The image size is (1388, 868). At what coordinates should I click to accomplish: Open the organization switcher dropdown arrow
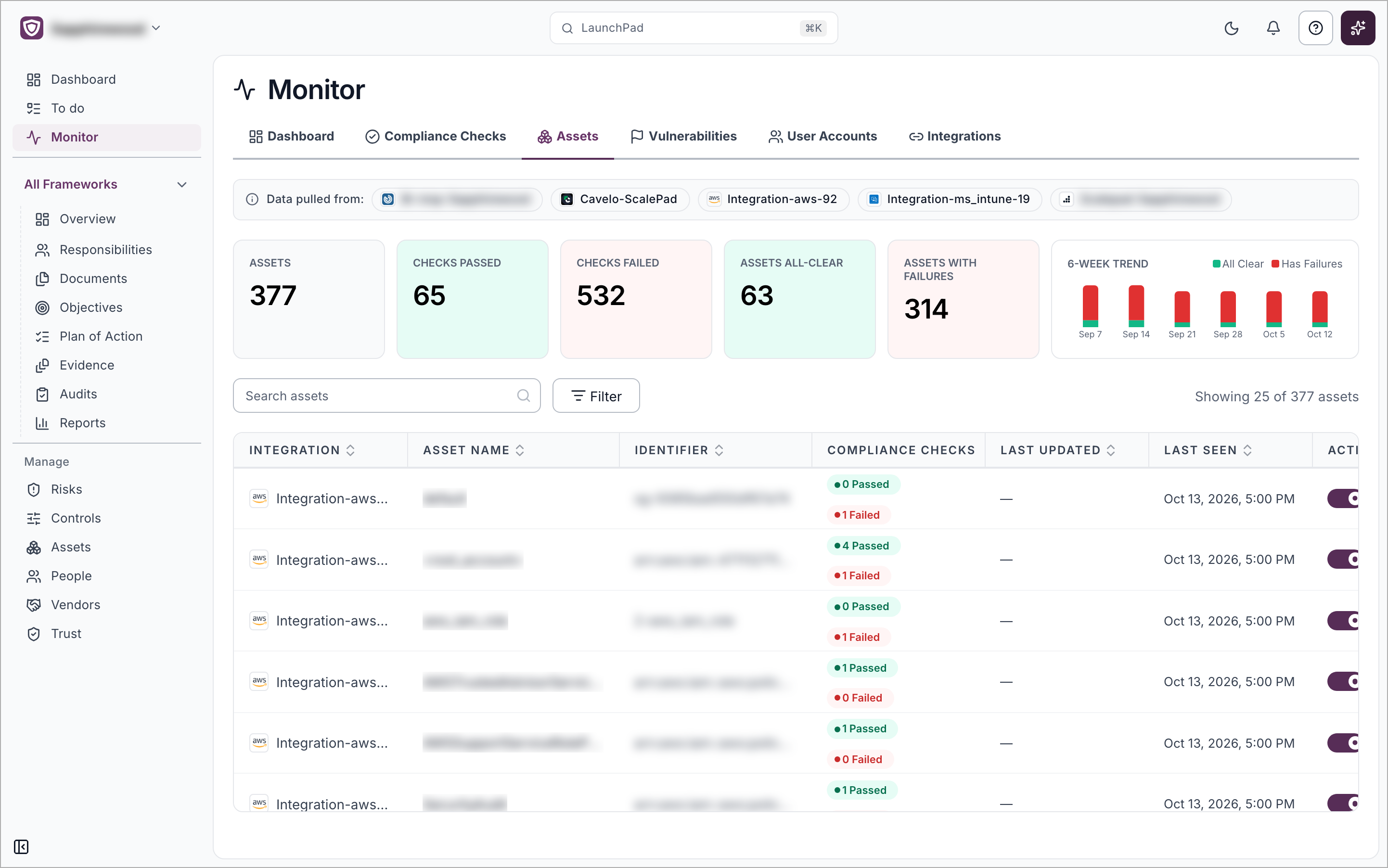pyautogui.click(x=155, y=27)
